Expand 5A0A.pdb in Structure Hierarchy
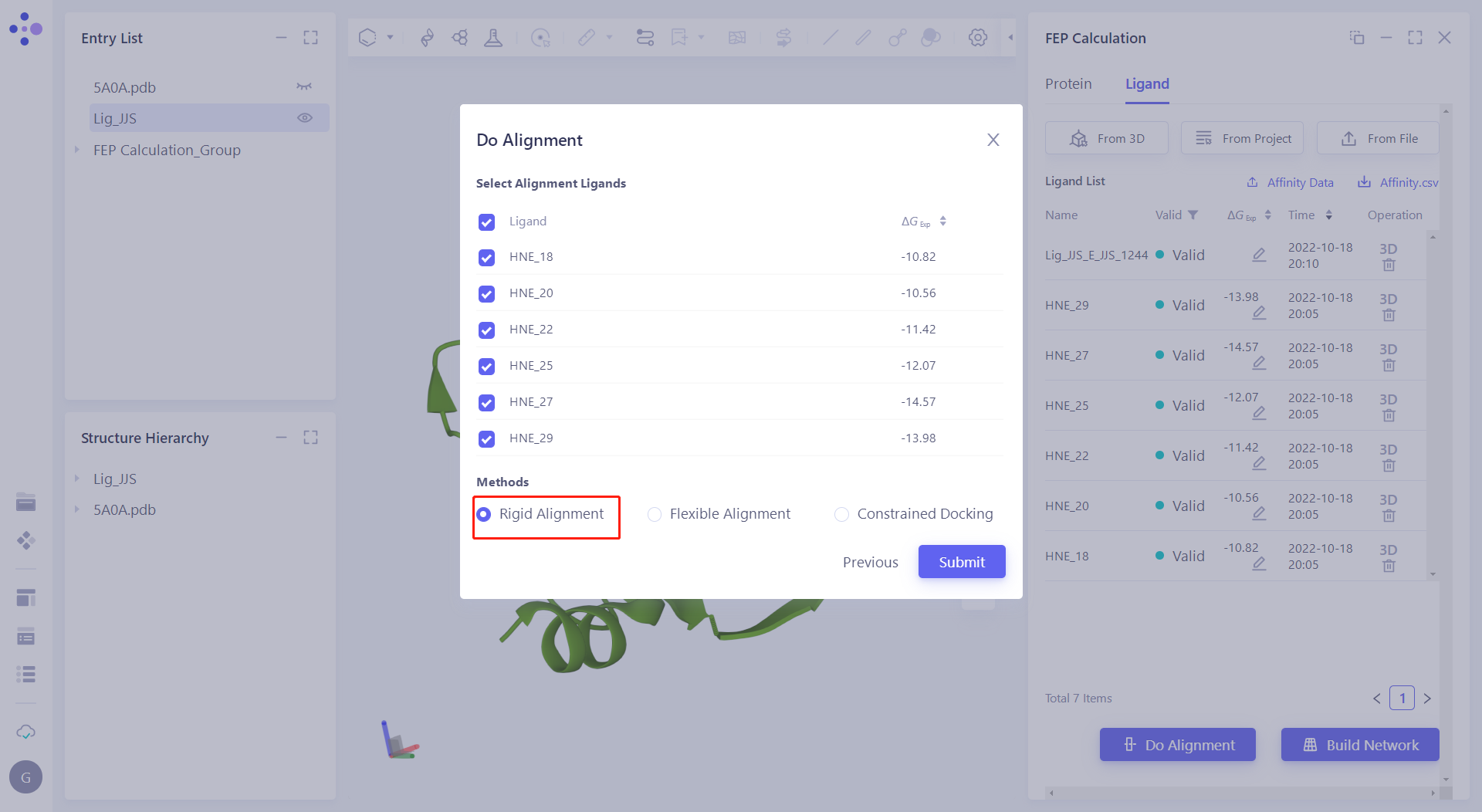The height and width of the screenshot is (812, 1482). 77,509
